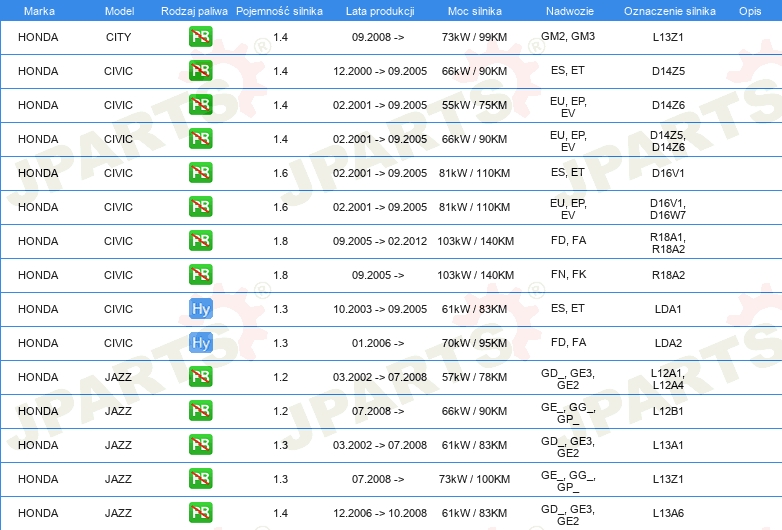
Task: Click the 10.2003 -> 09.2005 date cell
Action: click(x=380, y=309)
